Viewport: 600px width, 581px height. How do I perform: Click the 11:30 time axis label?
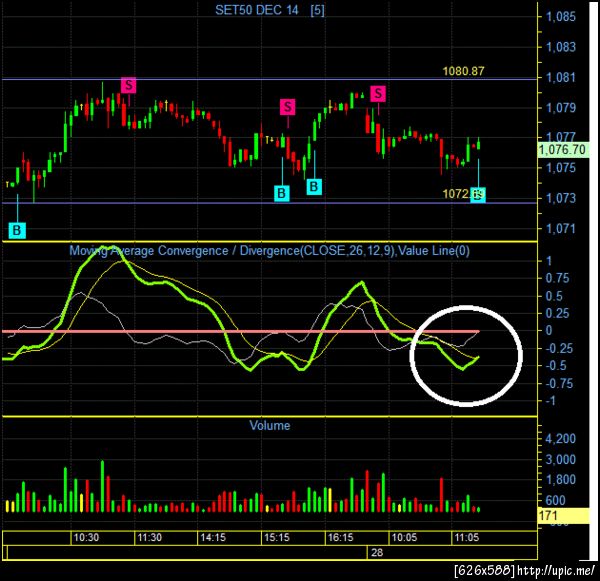150,537
